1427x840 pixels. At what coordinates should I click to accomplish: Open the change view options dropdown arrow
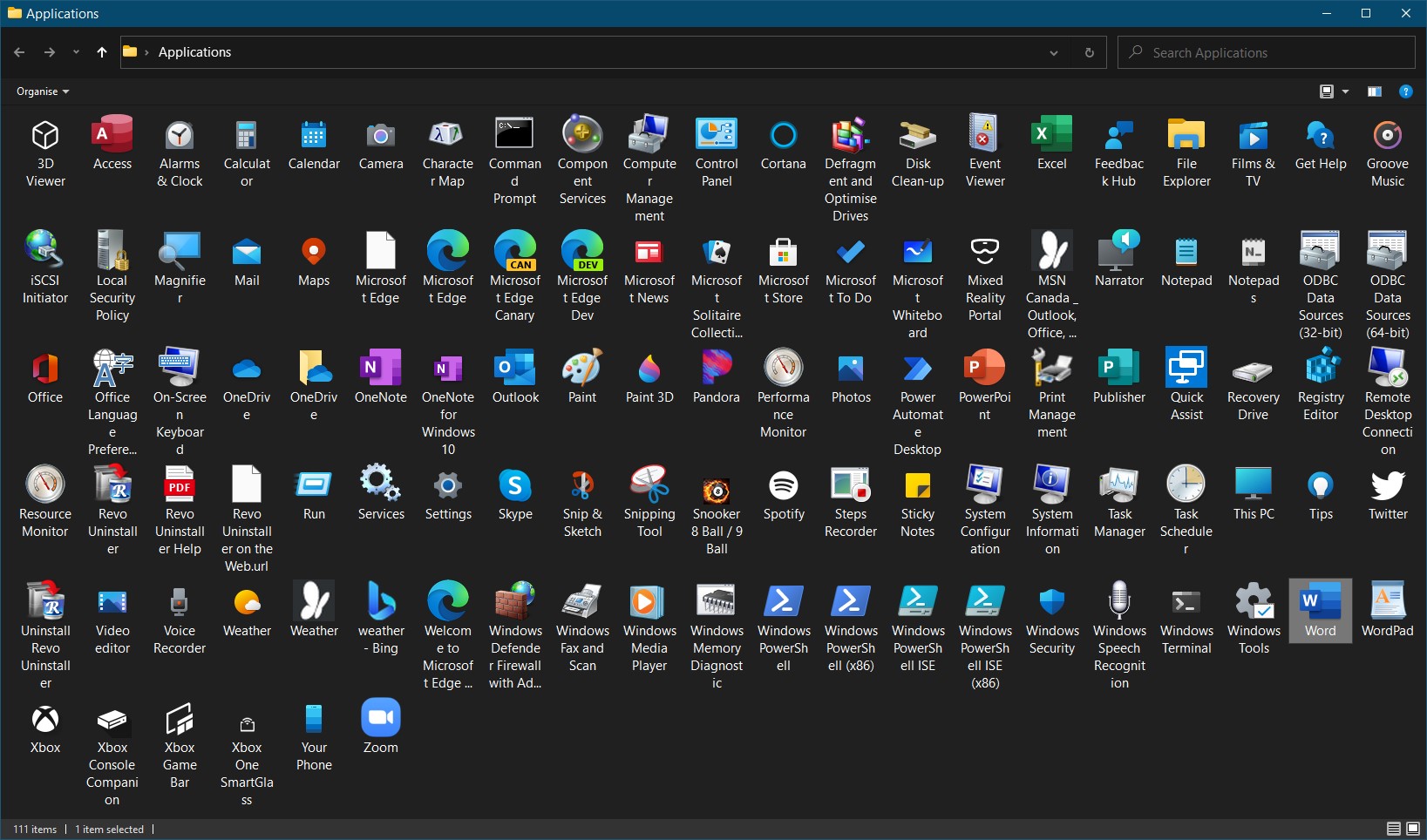(1345, 91)
